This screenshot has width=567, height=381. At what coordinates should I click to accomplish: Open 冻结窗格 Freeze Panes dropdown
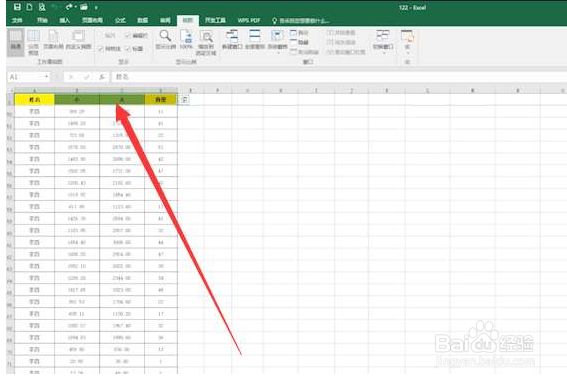coord(278,42)
